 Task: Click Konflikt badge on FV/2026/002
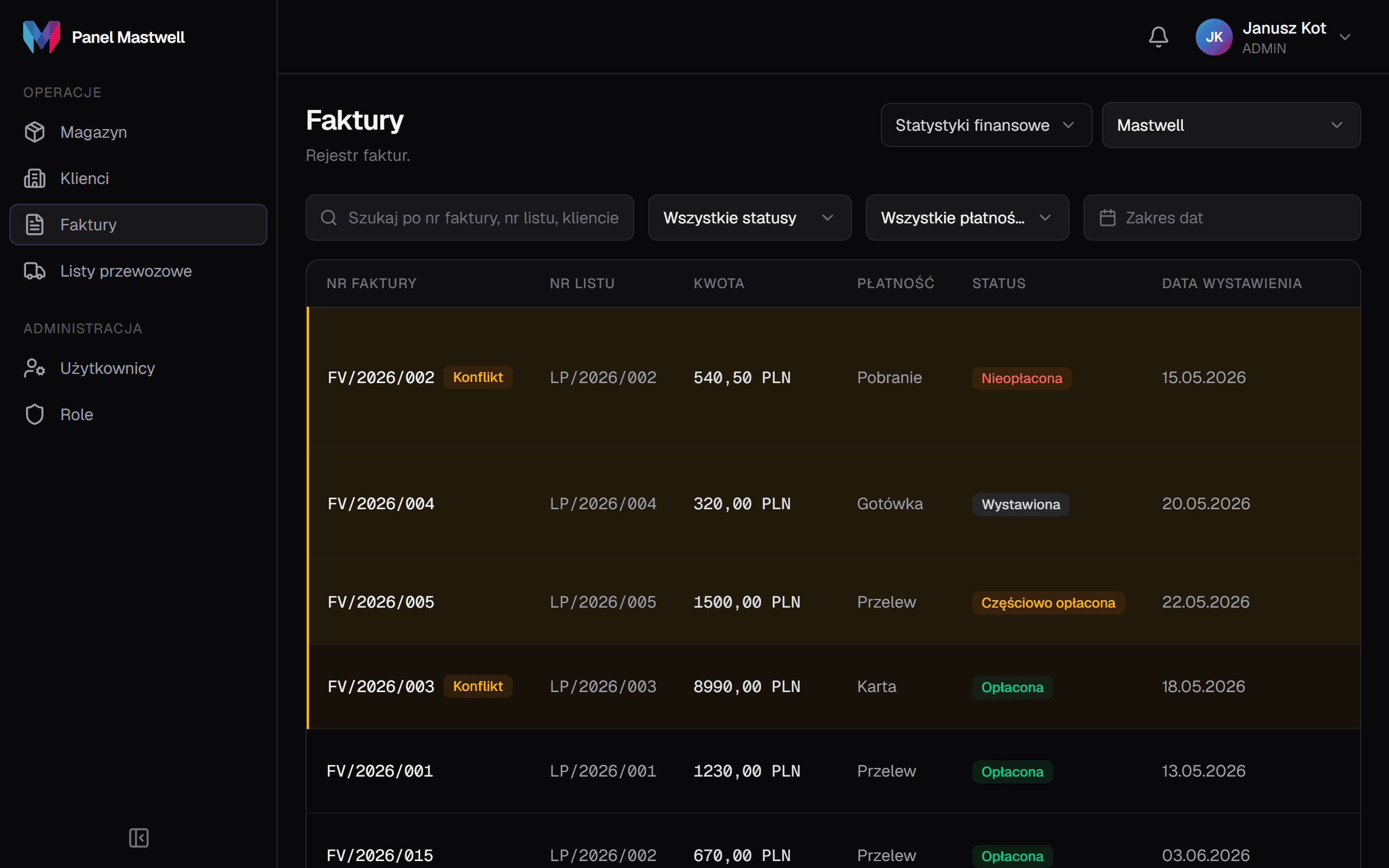tap(478, 377)
